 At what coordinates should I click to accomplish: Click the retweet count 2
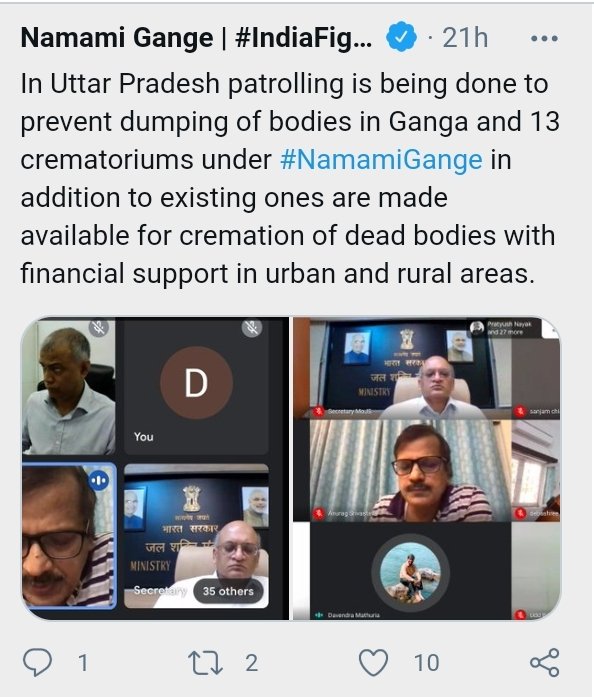[252, 663]
